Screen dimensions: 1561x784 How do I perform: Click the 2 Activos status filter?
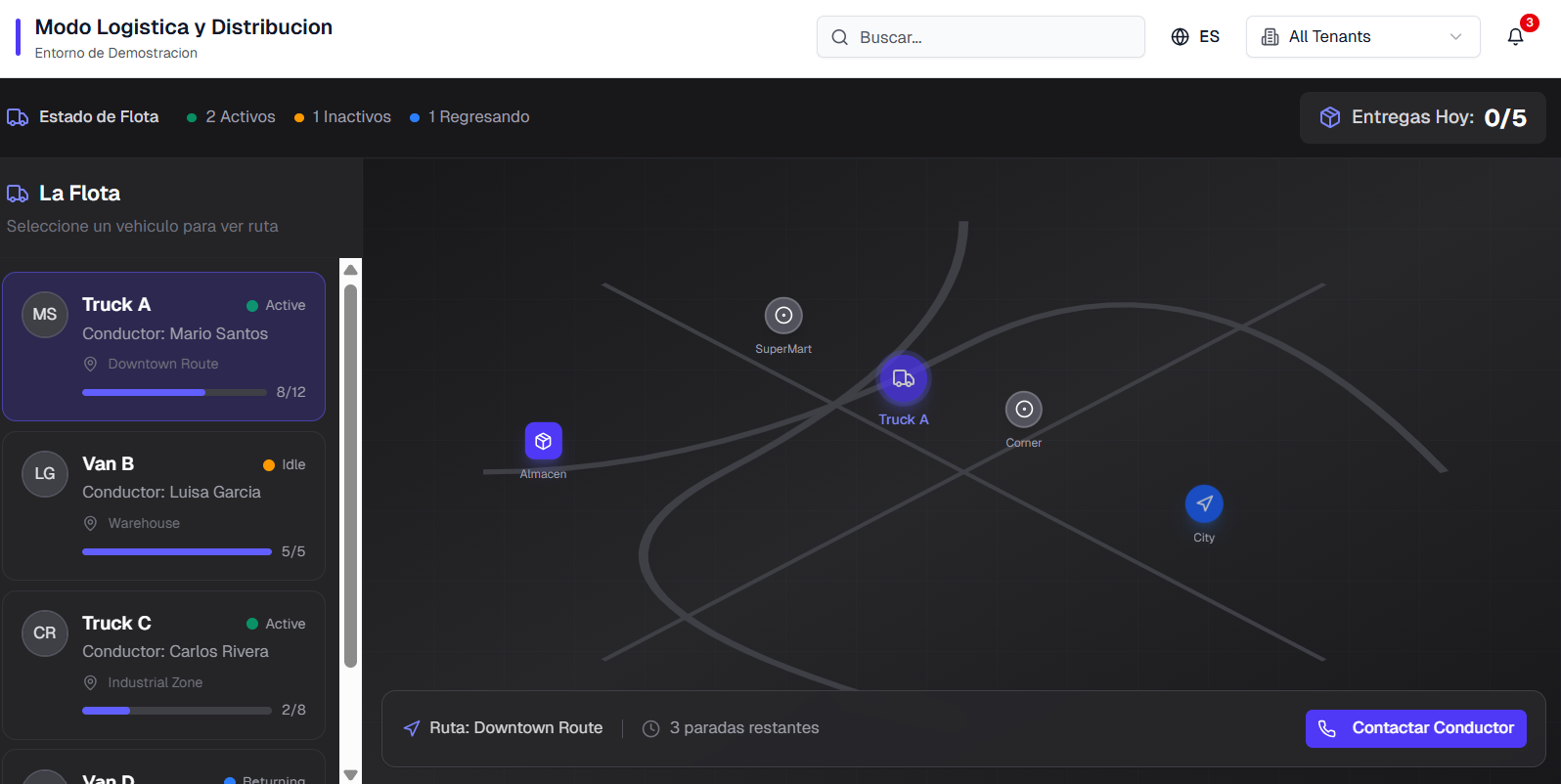tap(231, 117)
